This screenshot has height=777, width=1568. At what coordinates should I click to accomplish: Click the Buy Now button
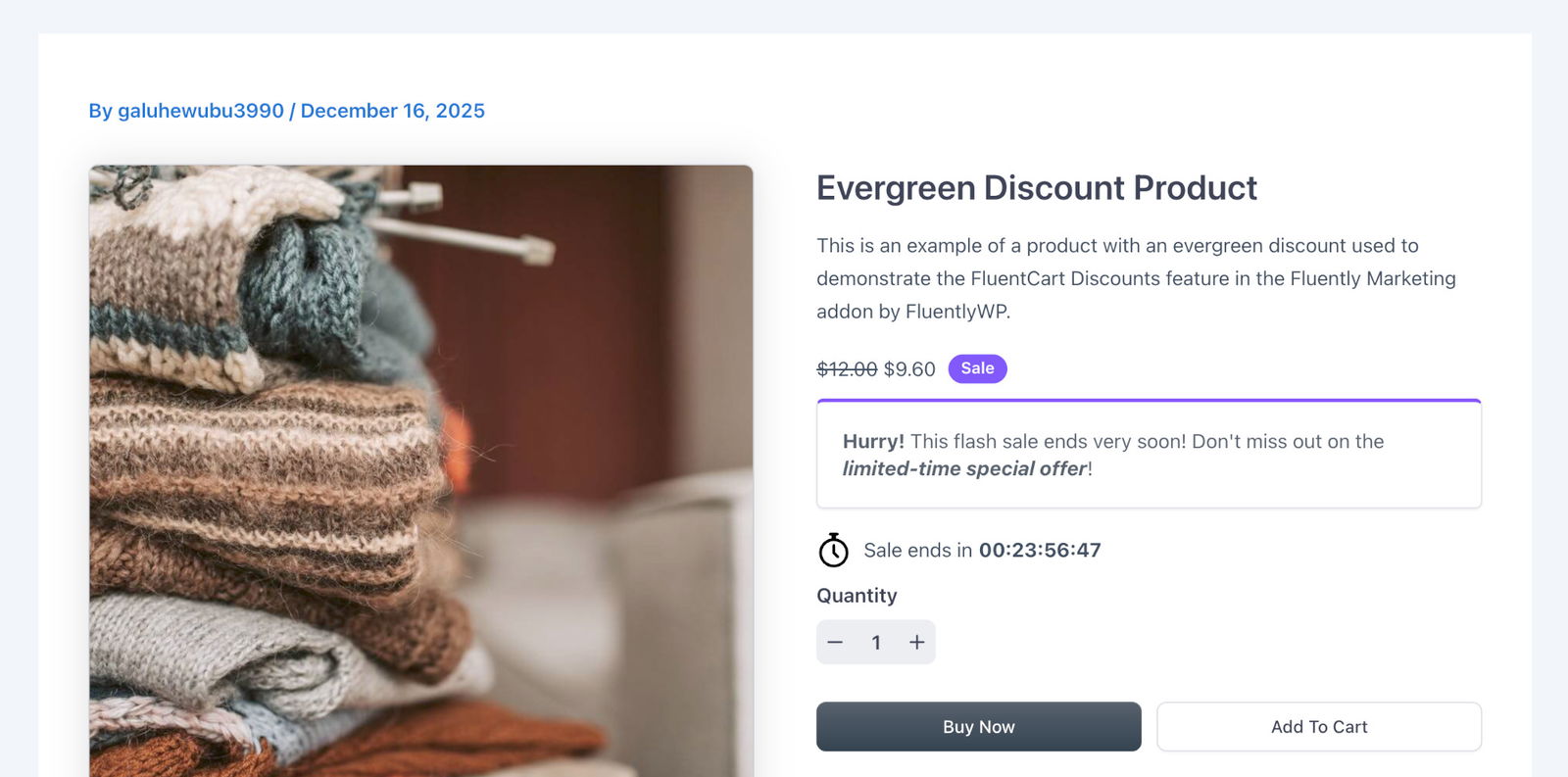pos(978,726)
